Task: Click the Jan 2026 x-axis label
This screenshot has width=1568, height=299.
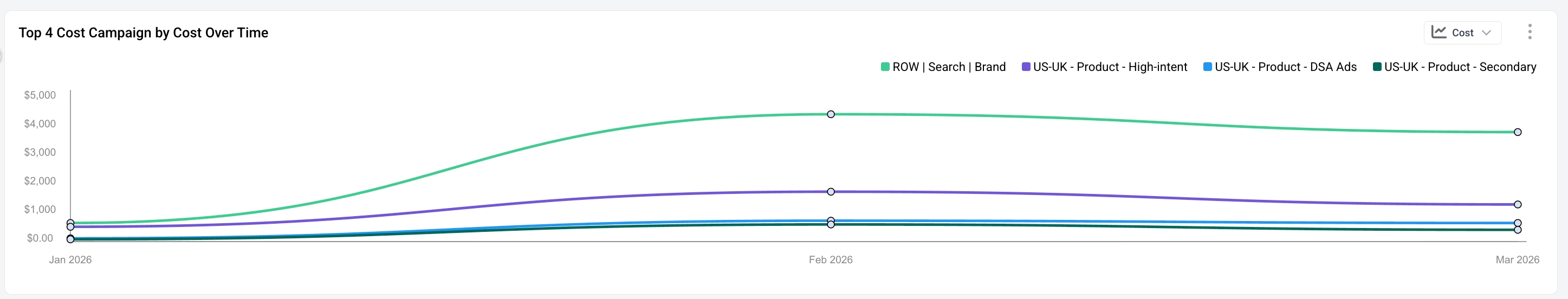Action: point(70,260)
